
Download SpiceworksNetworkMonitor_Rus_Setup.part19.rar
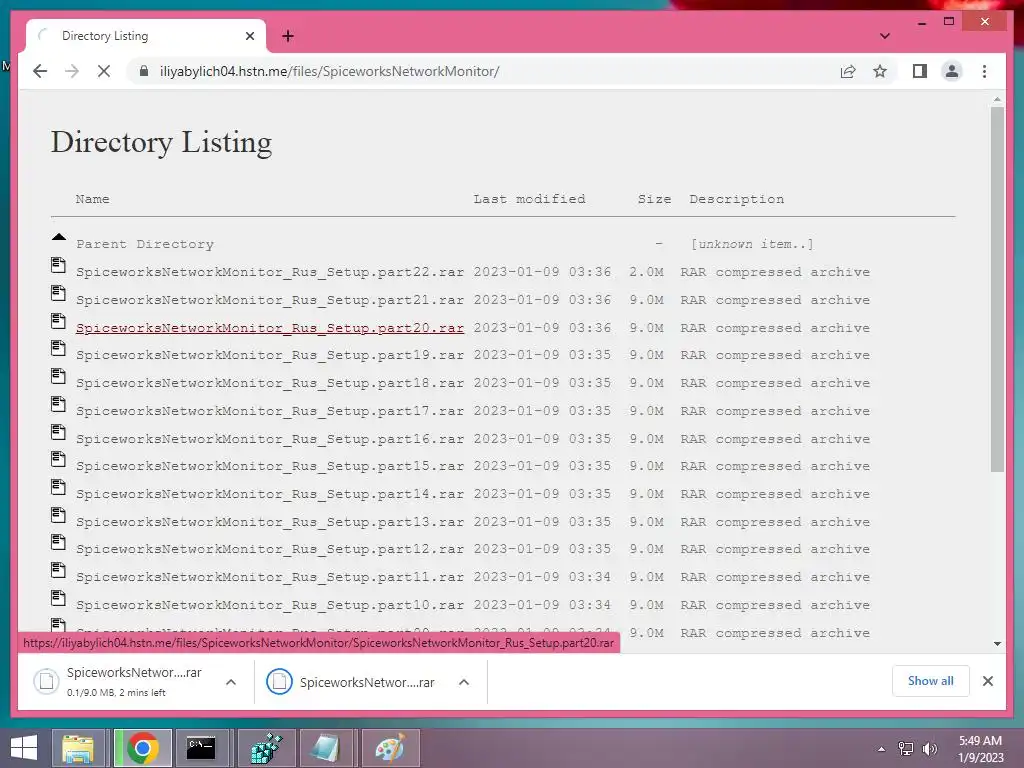[x=270, y=355]
